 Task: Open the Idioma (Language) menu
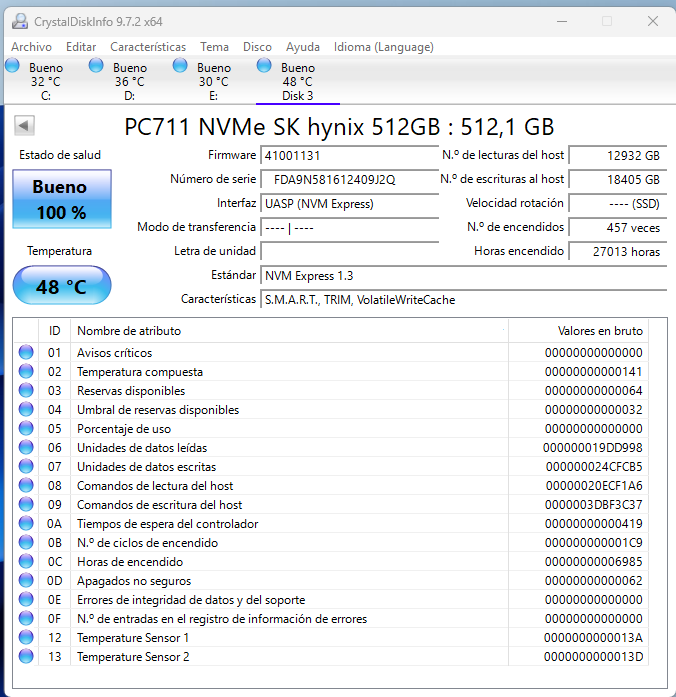pyautogui.click(x=384, y=47)
